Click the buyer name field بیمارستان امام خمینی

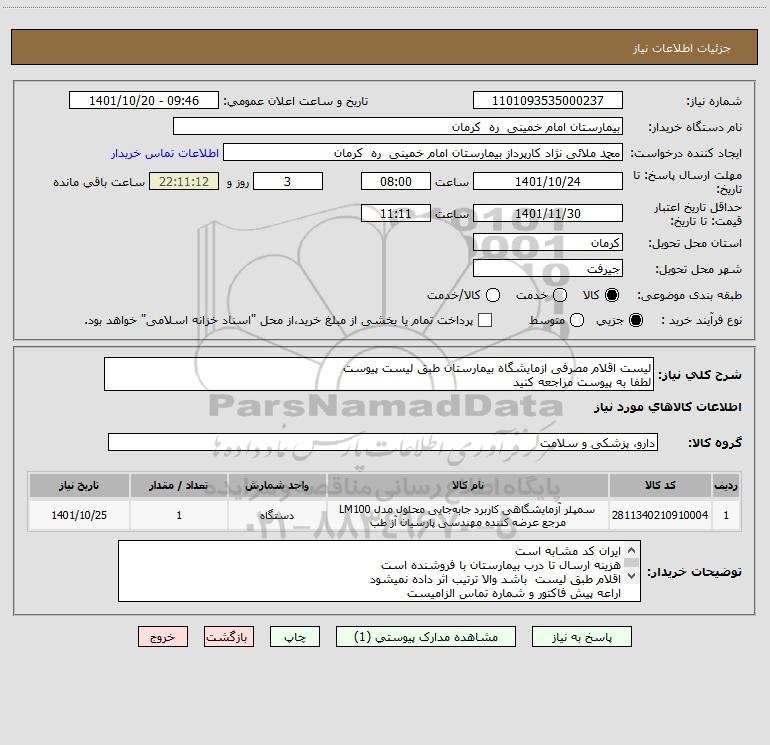pos(398,127)
